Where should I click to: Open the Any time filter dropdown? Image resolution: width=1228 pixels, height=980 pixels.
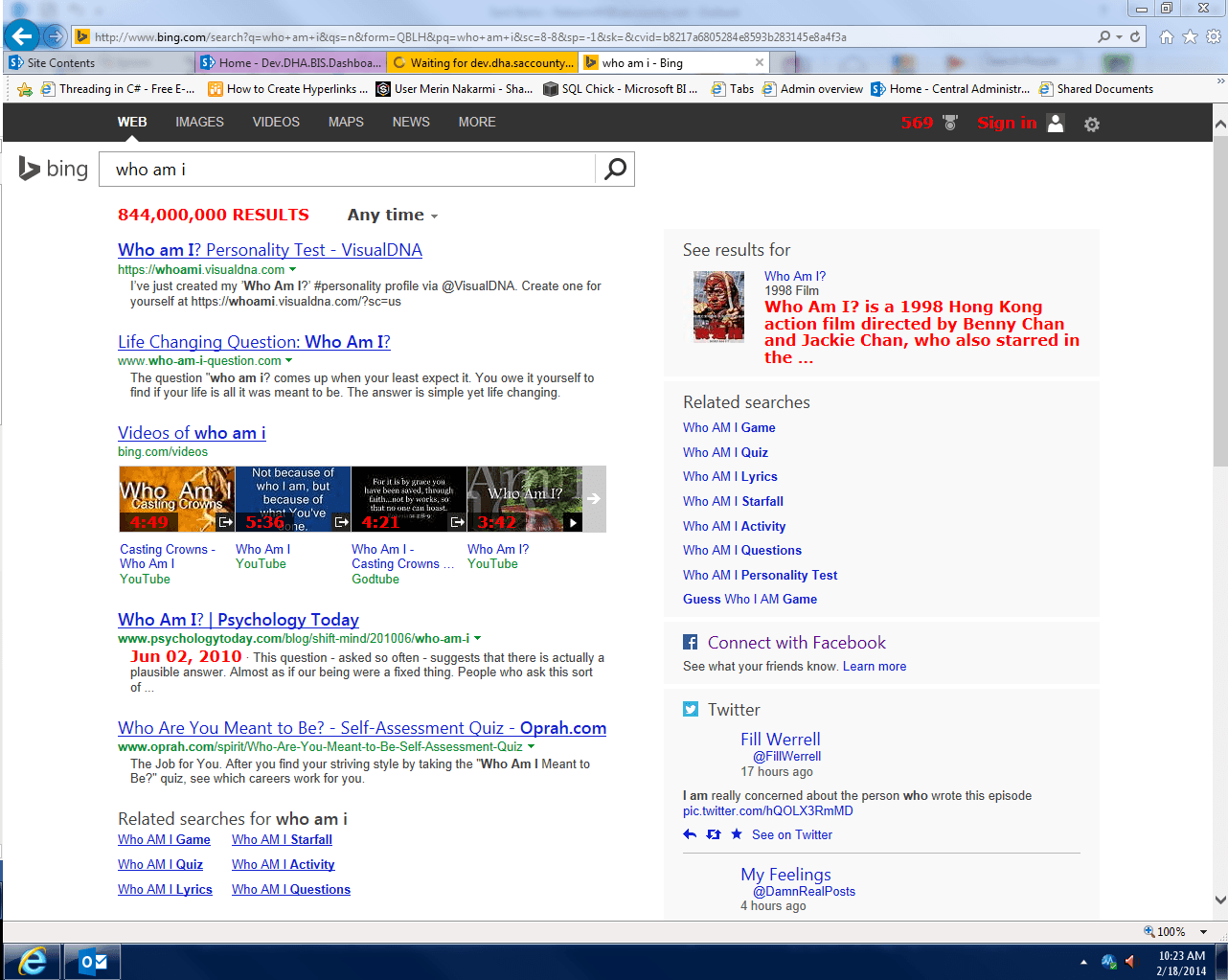(x=393, y=215)
